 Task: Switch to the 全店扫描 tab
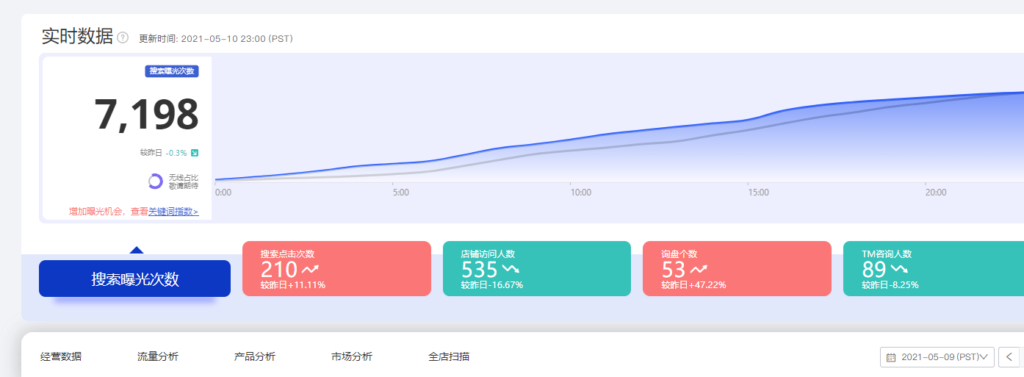(449, 357)
